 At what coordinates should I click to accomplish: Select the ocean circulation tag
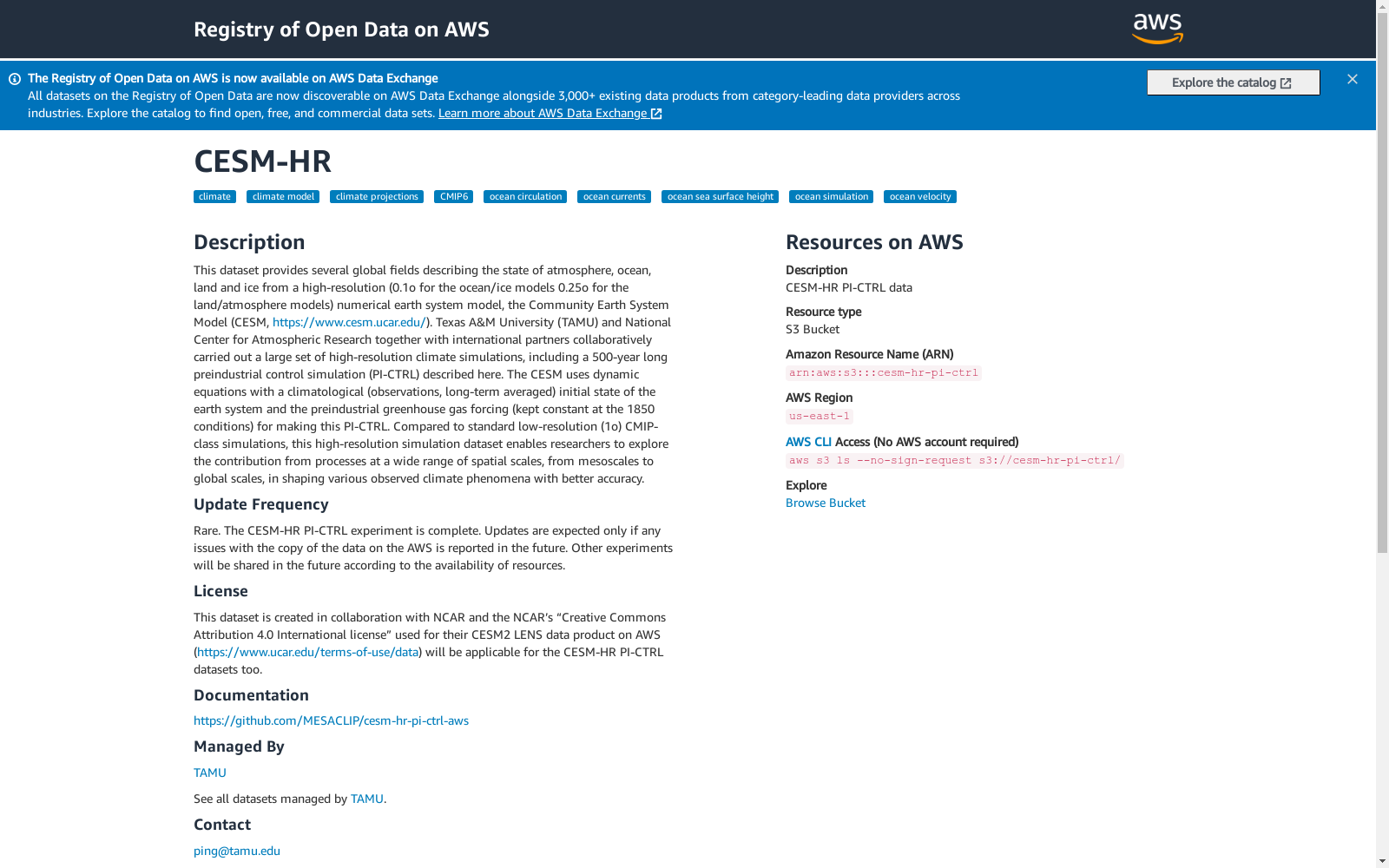(x=525, y=197)
